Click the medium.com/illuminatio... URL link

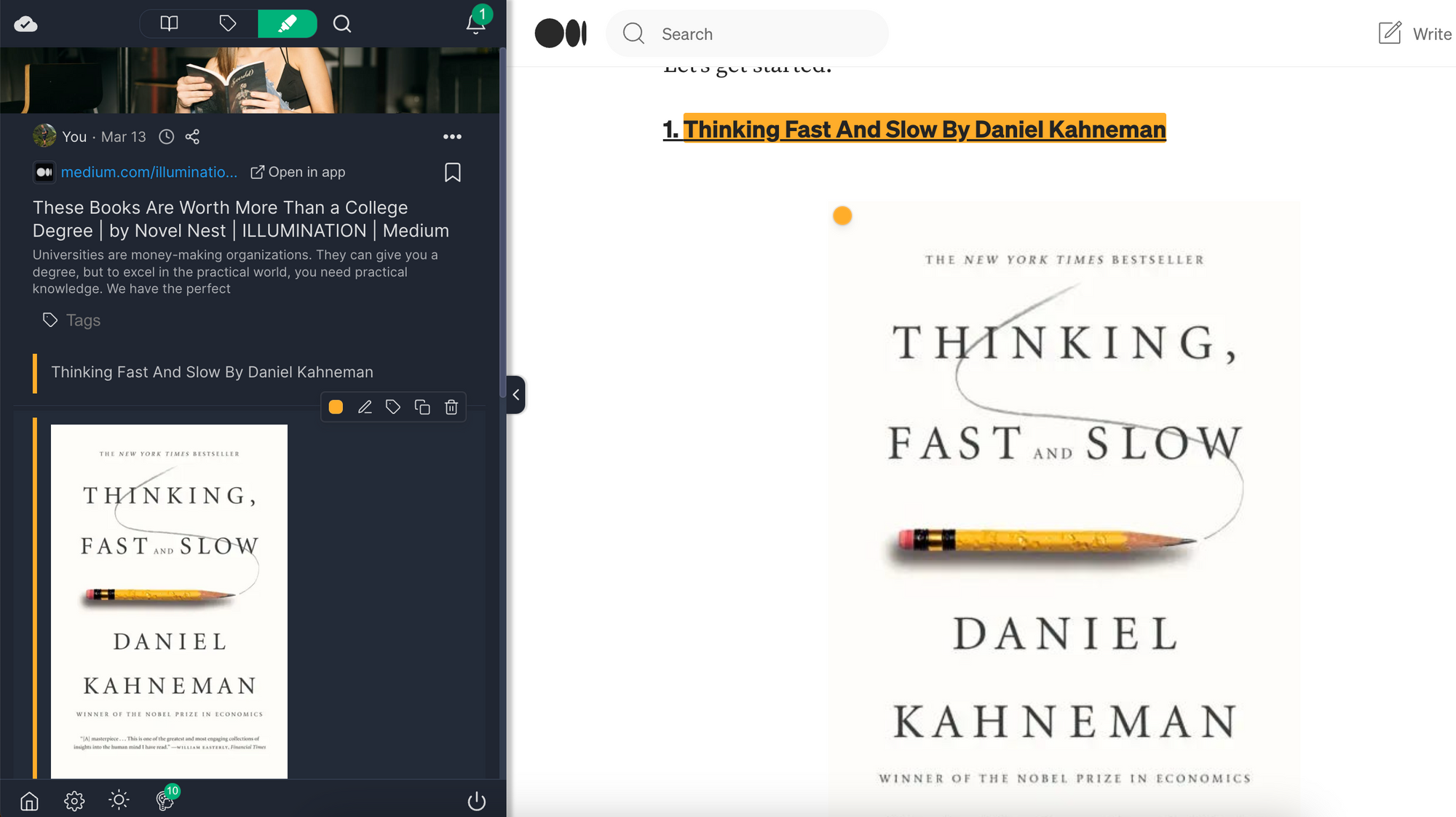pos(149,171)
